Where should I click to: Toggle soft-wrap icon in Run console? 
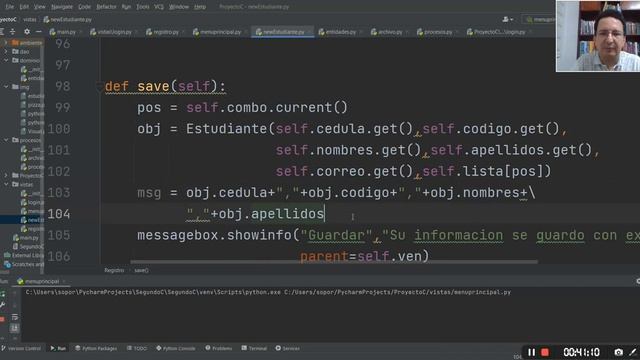coord(15,317)
